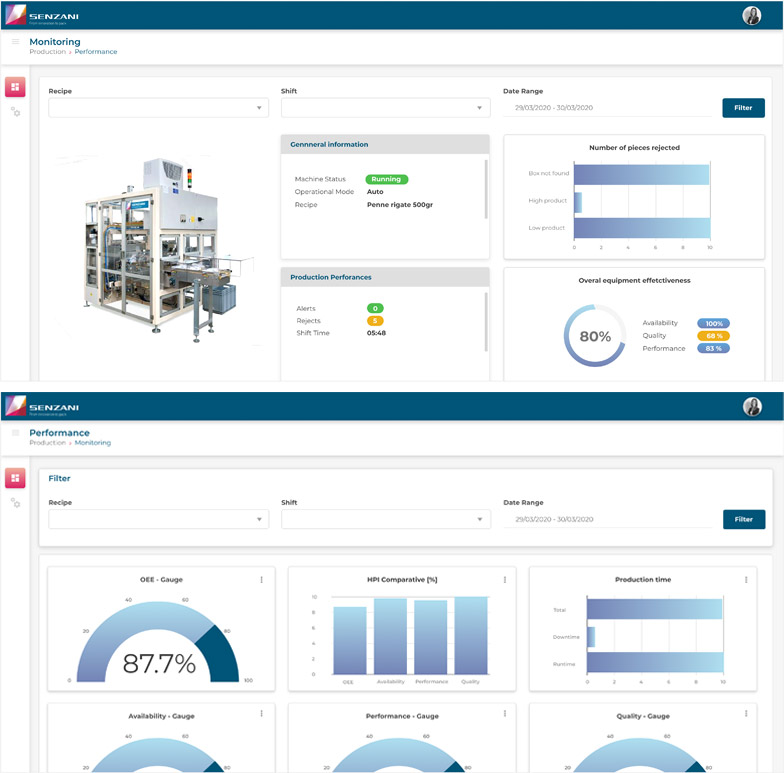Click the 'Overal equipment effetctiveness' card title
Screen dimensions: 784x773
(x=634, y=280)
